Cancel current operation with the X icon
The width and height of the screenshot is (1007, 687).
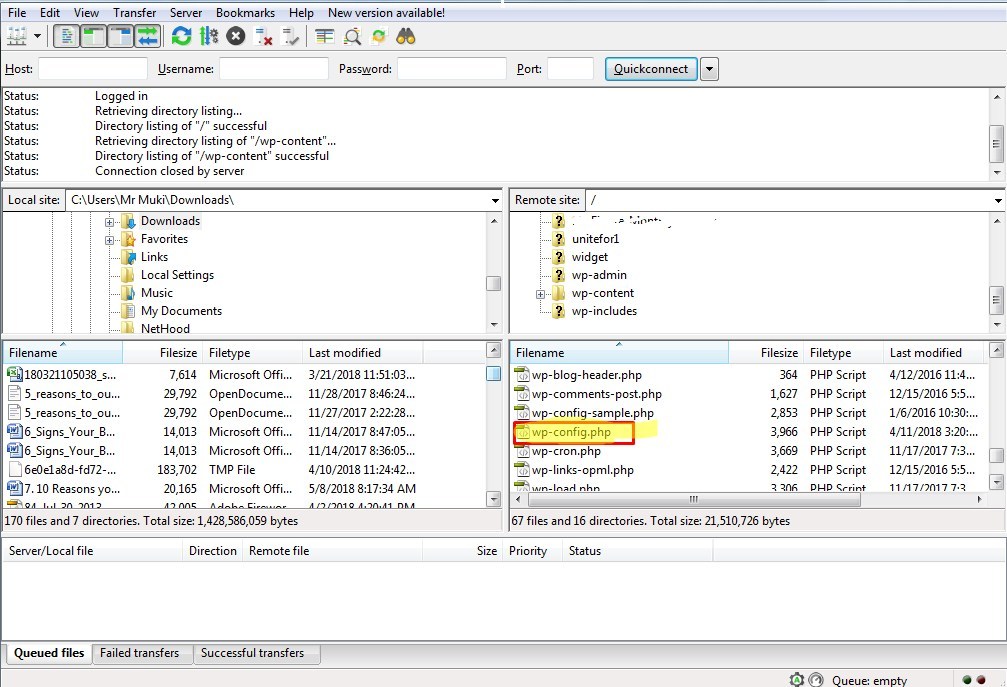(236, 37)
